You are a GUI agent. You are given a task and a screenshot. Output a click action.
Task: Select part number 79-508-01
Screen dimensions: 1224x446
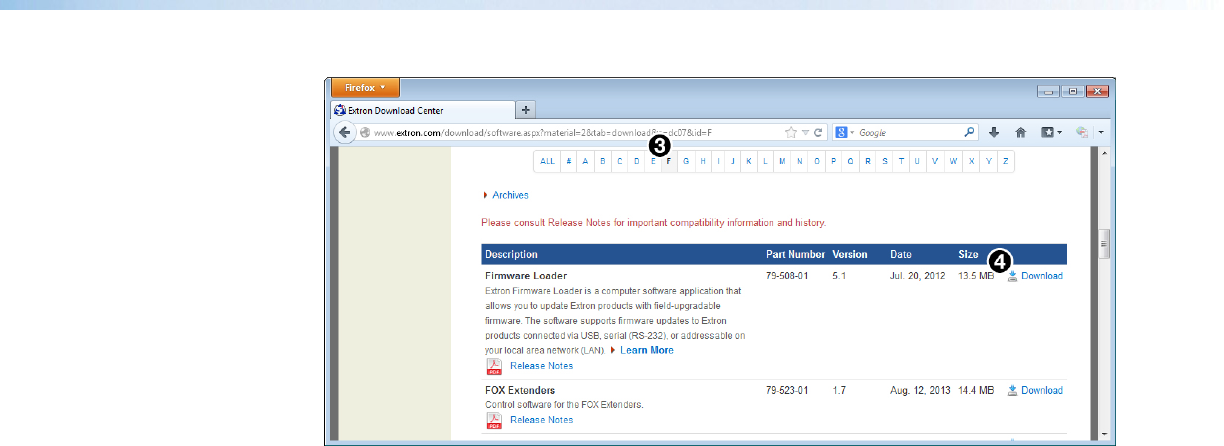pos(789,276)
